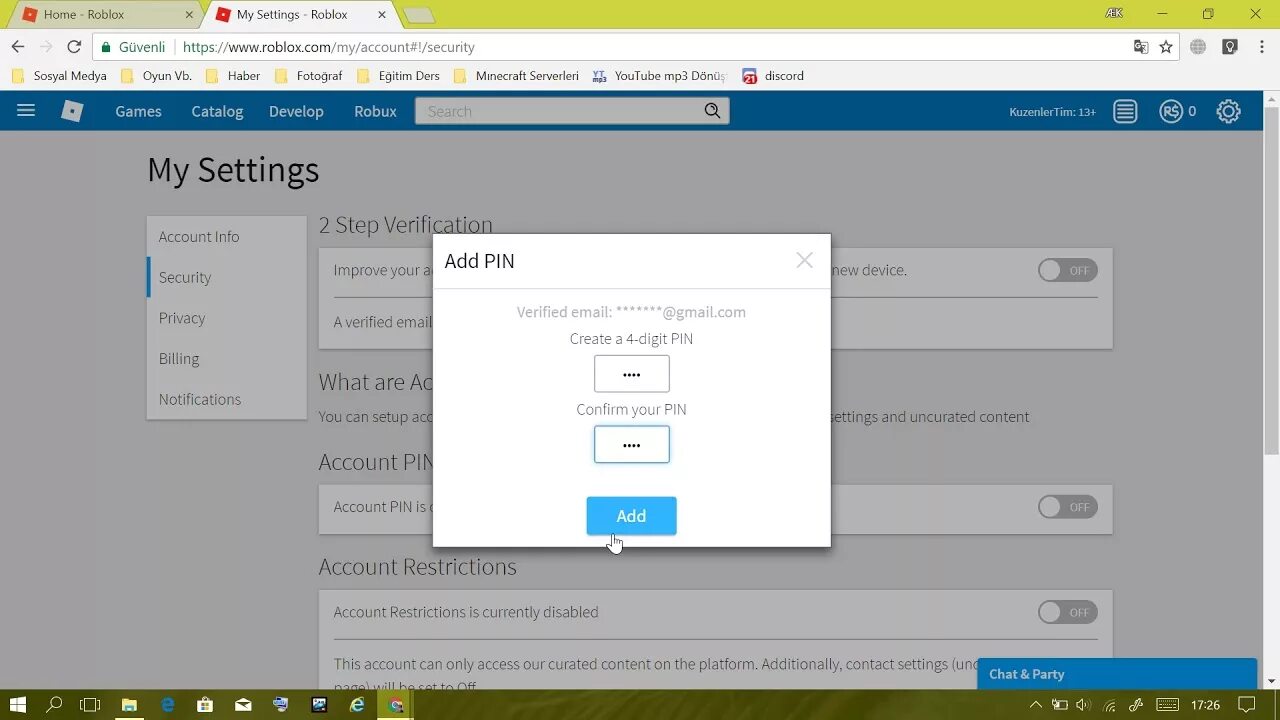Image resolution: width=1280 pixels, height=720 pixels.
Task: Open the Roblox hamburger navigation menu
Action: (x=26, y=111)
